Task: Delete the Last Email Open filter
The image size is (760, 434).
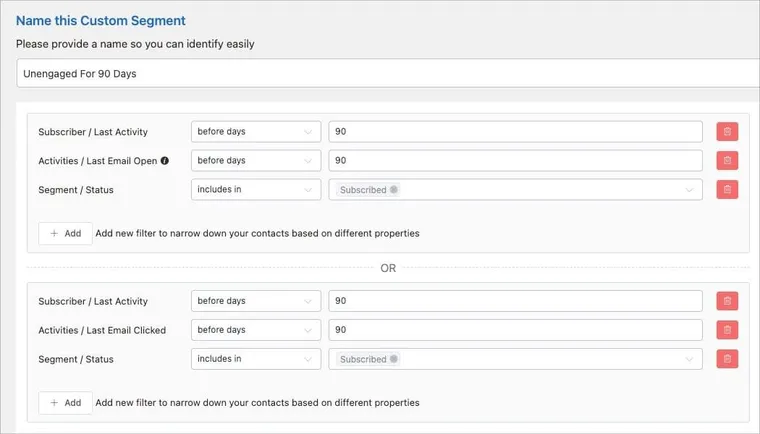Action: [727, 161]
